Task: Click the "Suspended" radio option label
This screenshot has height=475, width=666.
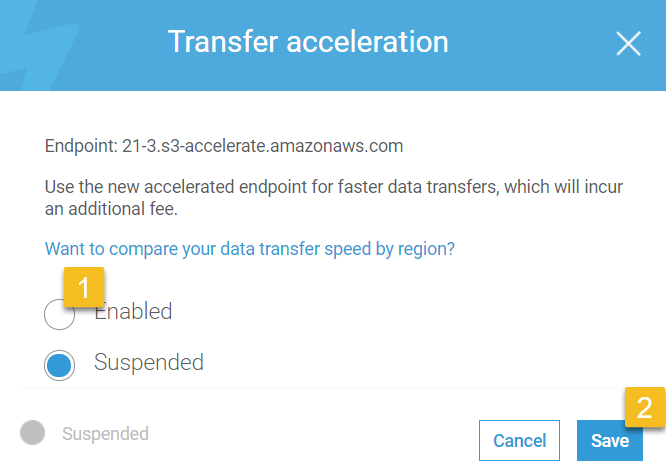Action: pyautogui.click(x=148, y=362)
